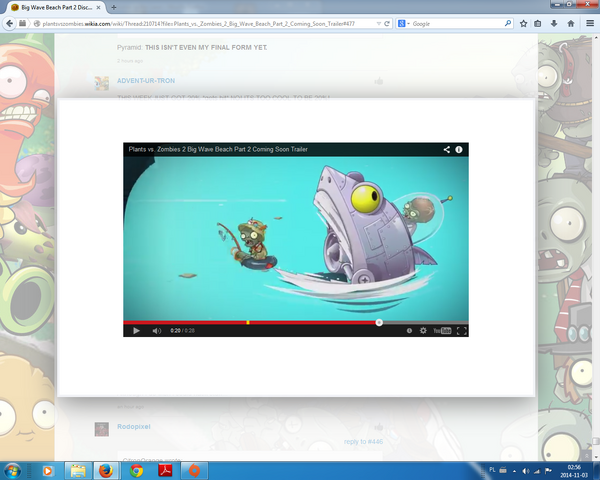Enter fullscreen video mode
The image size is (600, 480).
pyautogui.click(x=461, y=331)
